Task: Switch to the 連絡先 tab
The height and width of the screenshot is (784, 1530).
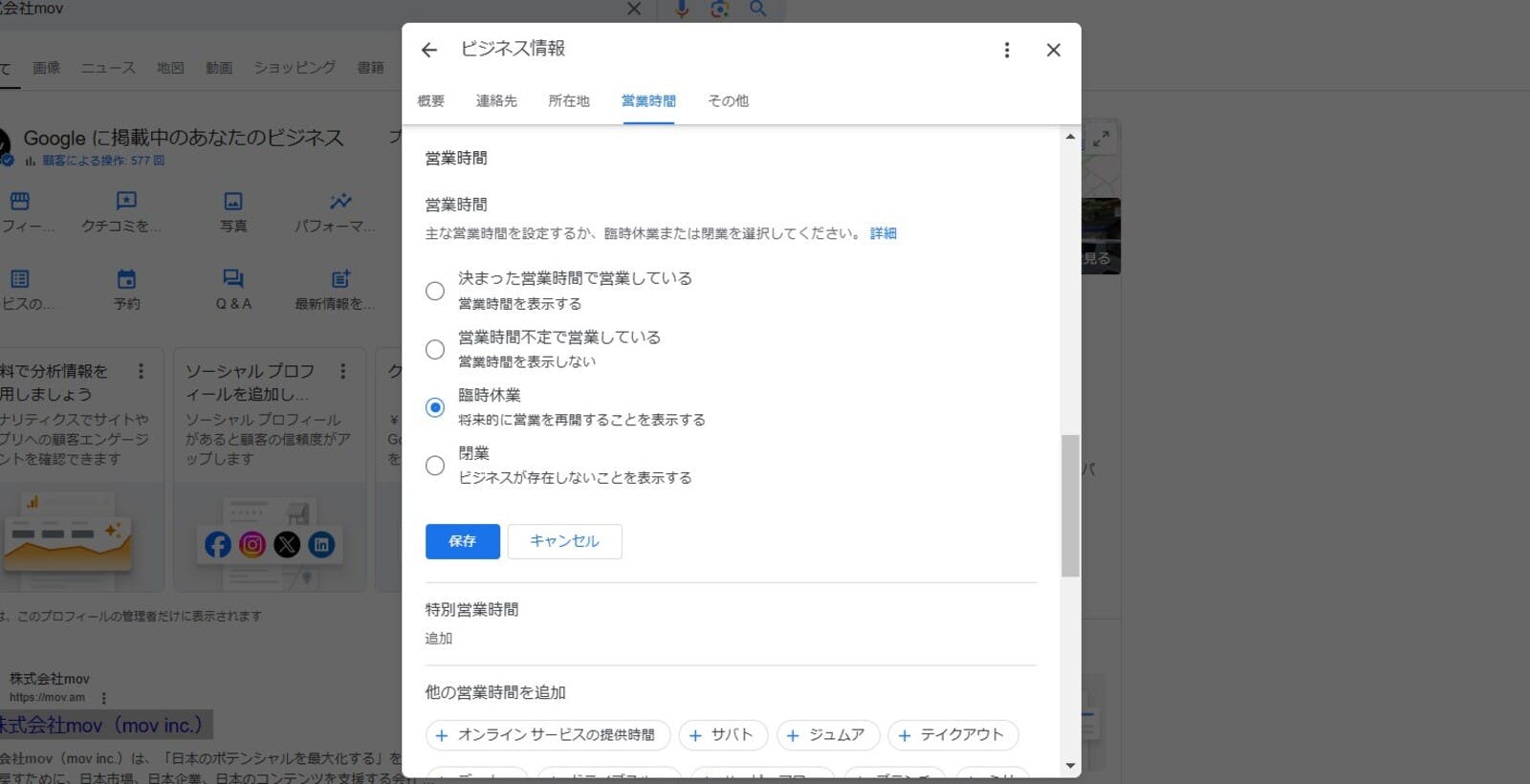Action: 496,100
